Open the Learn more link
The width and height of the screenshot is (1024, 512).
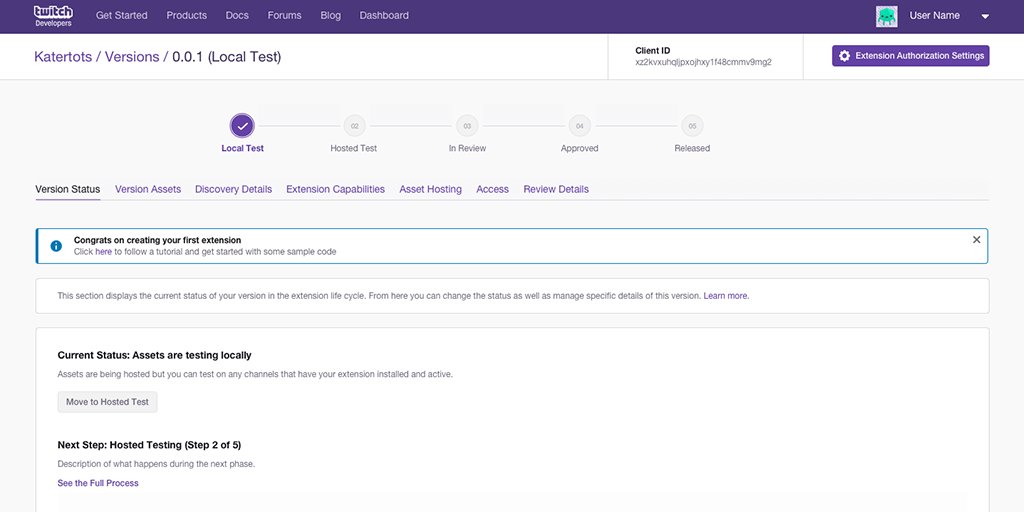pyautogui.click(x=726, y=296)
